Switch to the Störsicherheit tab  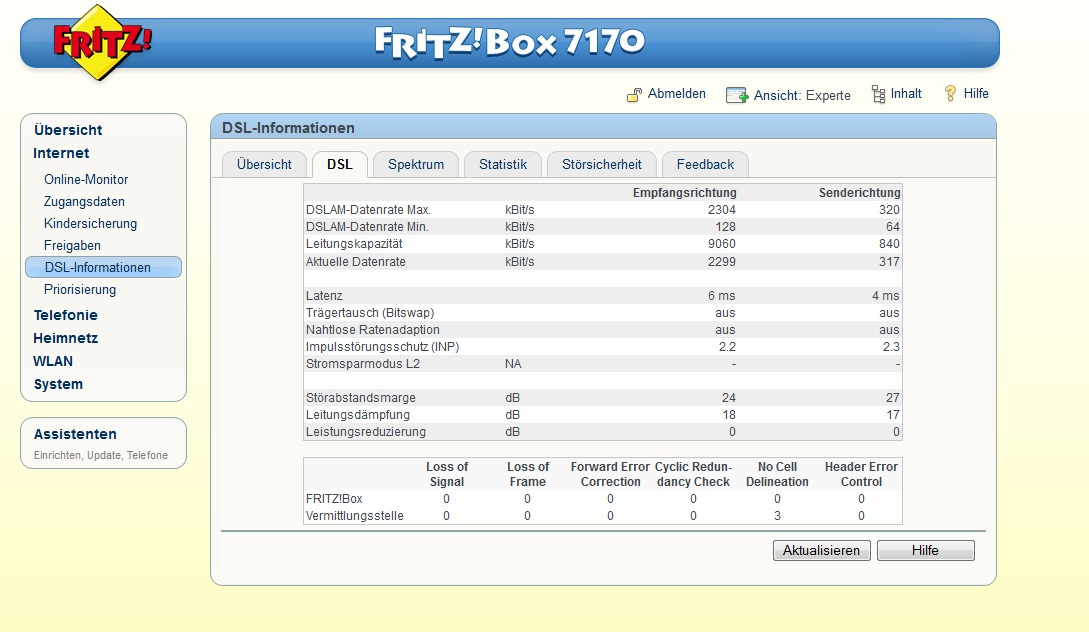601,165
